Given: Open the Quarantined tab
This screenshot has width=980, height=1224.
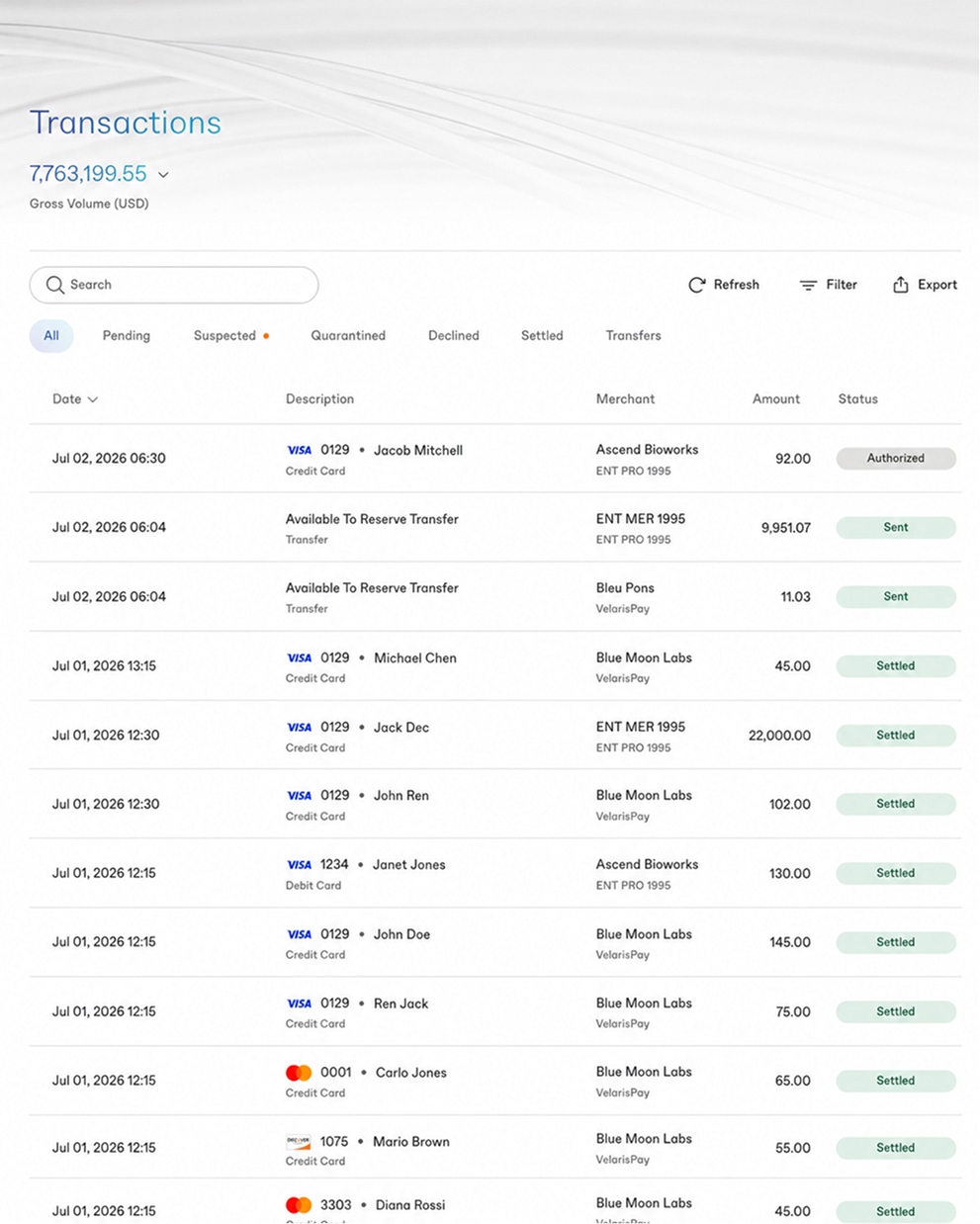Looking at the screenshot, I should (348, 336).
